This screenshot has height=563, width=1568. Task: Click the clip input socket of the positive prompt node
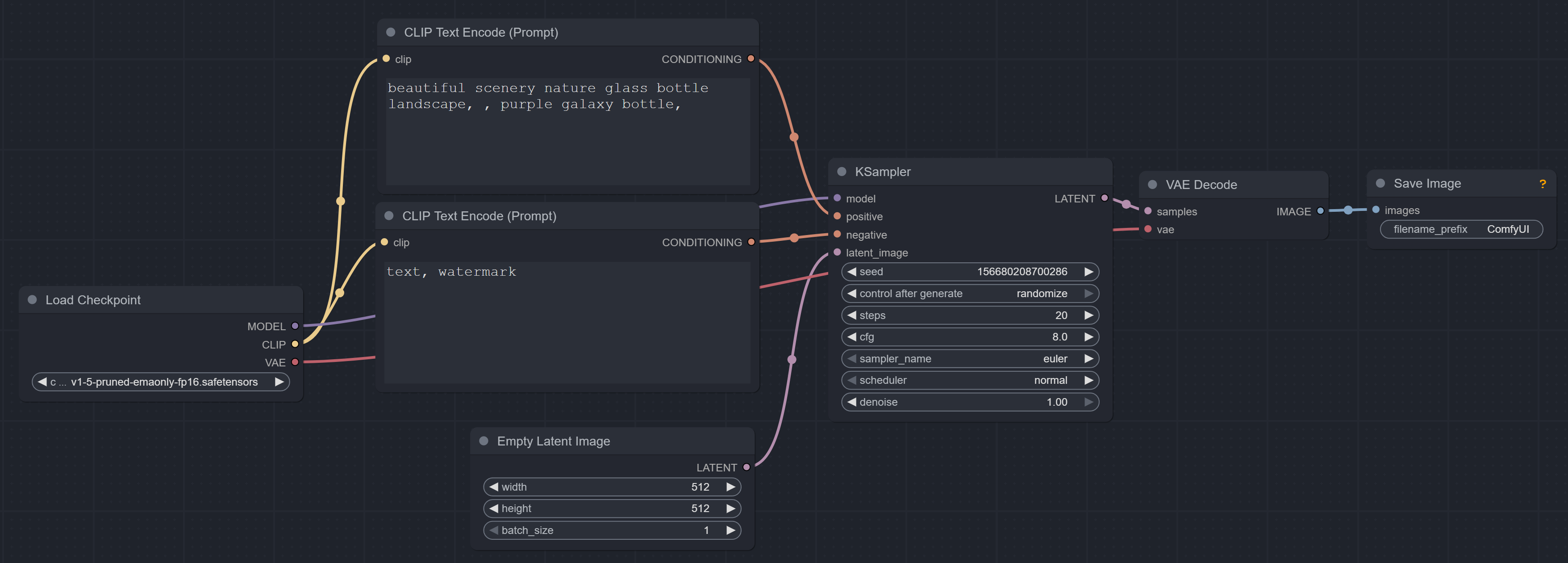(x=386, y=59)
